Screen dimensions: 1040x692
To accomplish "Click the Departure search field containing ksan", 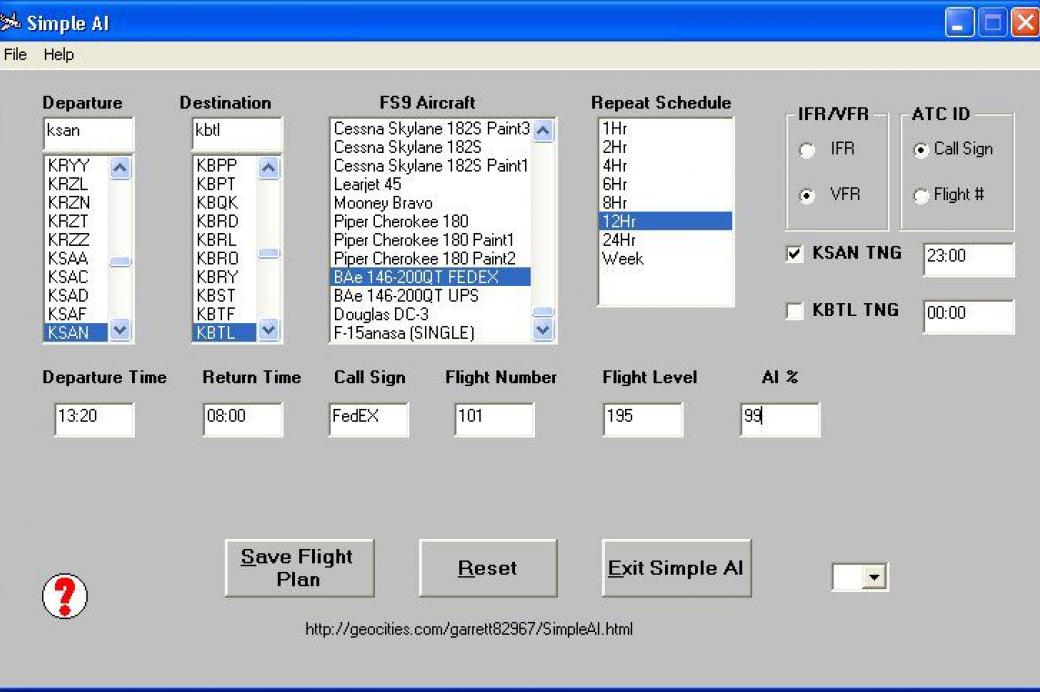I will pos(88,133).
